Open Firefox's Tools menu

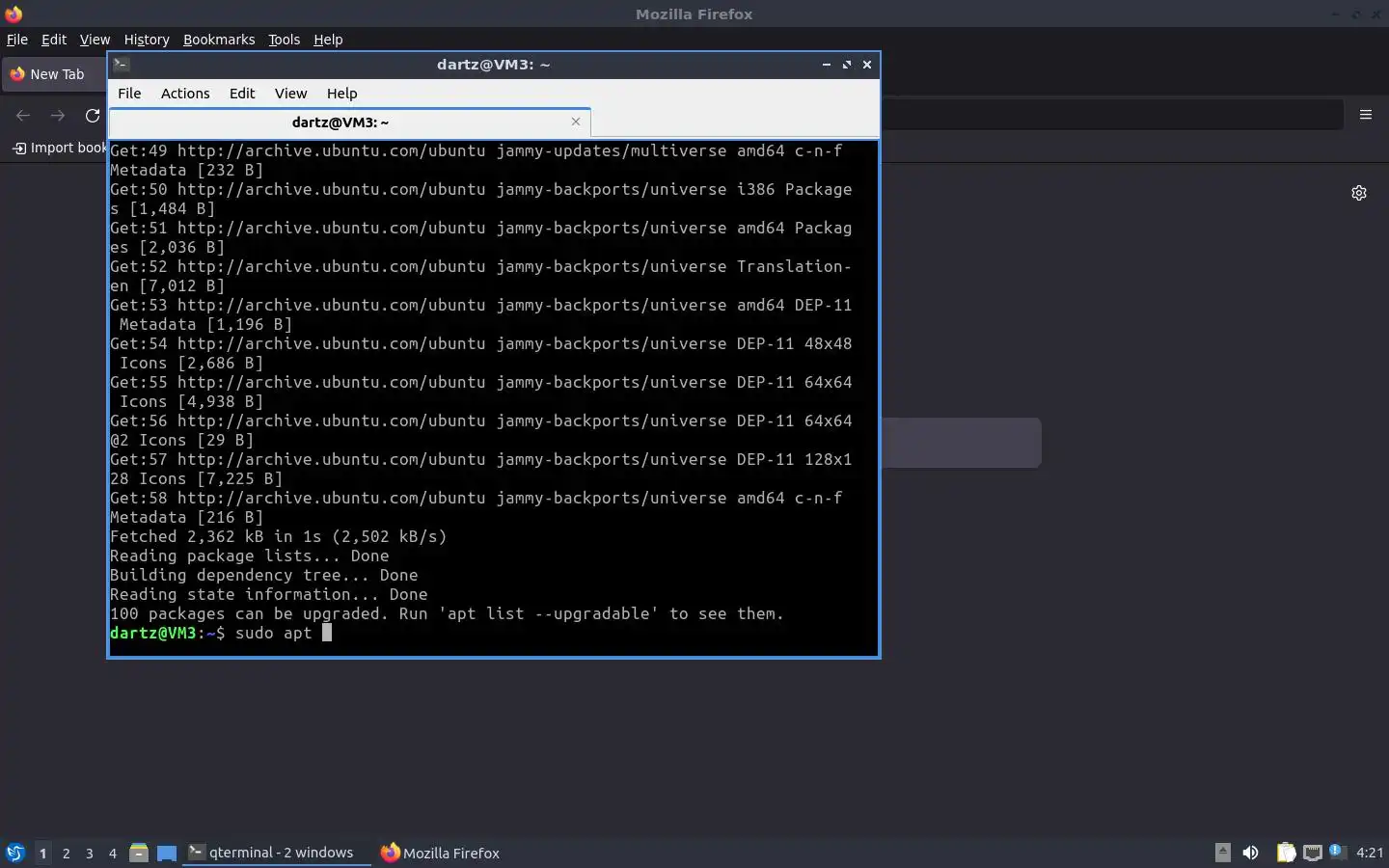pos(284,40)
